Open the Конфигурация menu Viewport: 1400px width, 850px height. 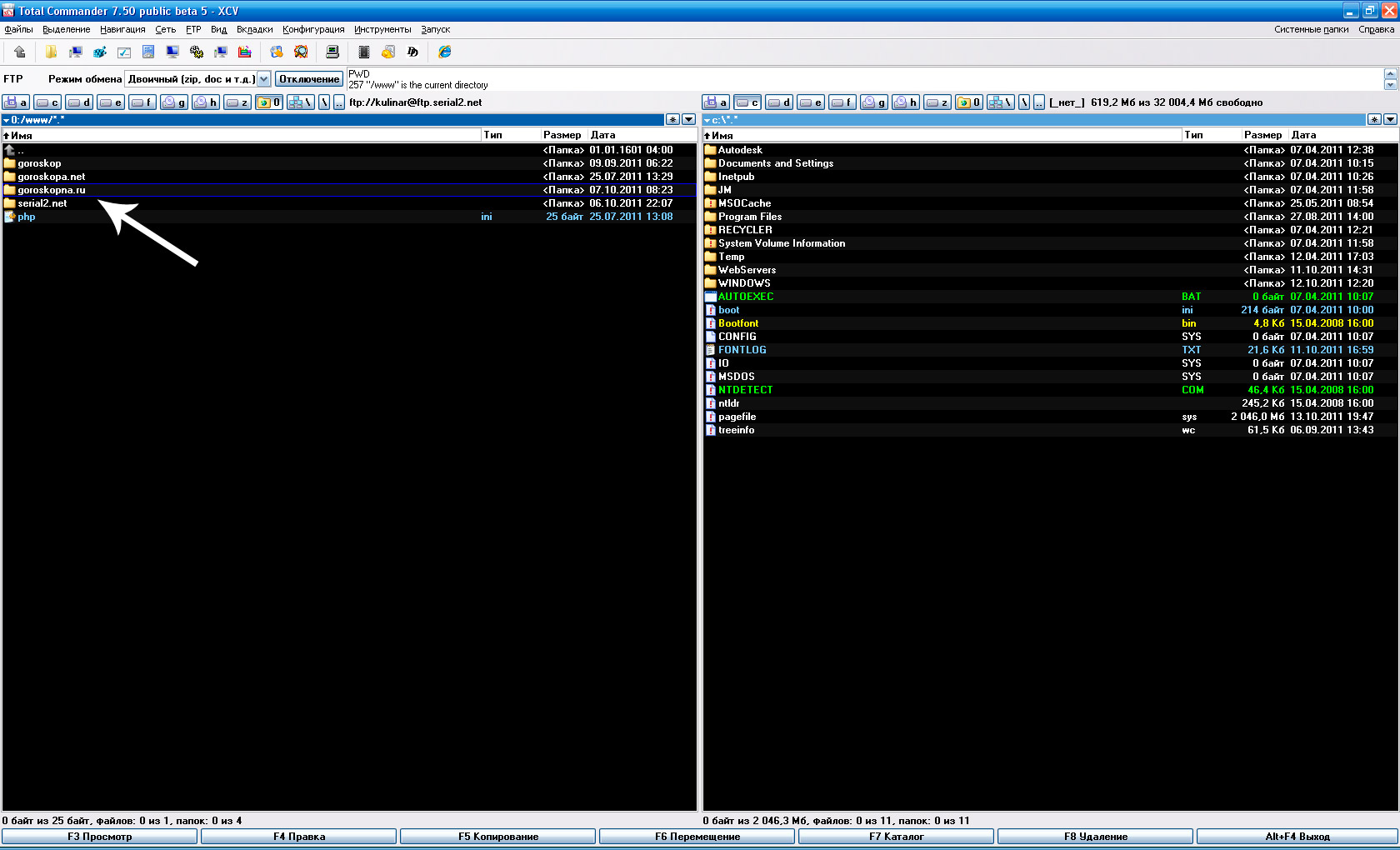click(313, 29)
